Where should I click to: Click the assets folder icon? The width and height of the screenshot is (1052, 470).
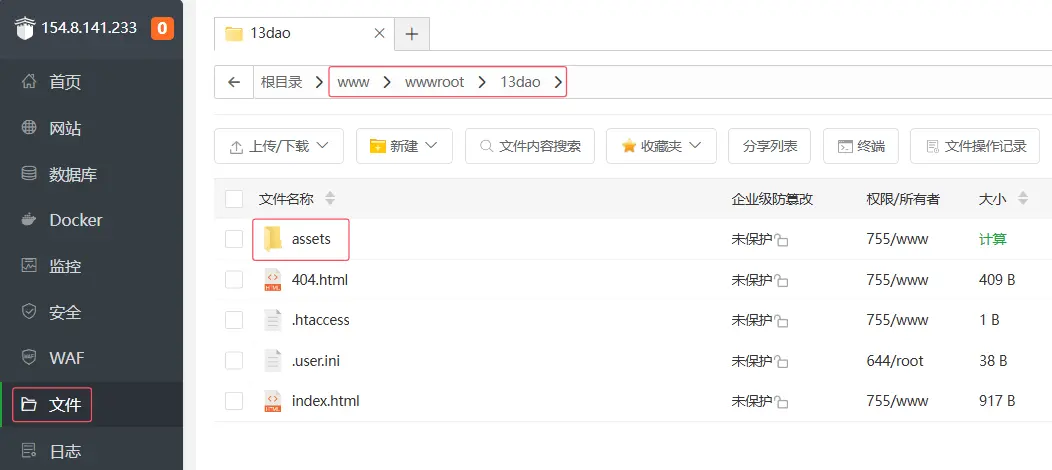(x=272, y=239)
